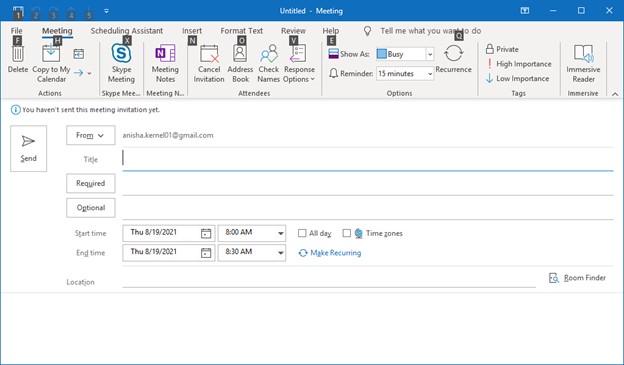Image resolution: width=624 pixels, height=365 pixels.
Task: Click the small calendar icon beside Copy to My Calendar
Action: click(x=79, y=54)
